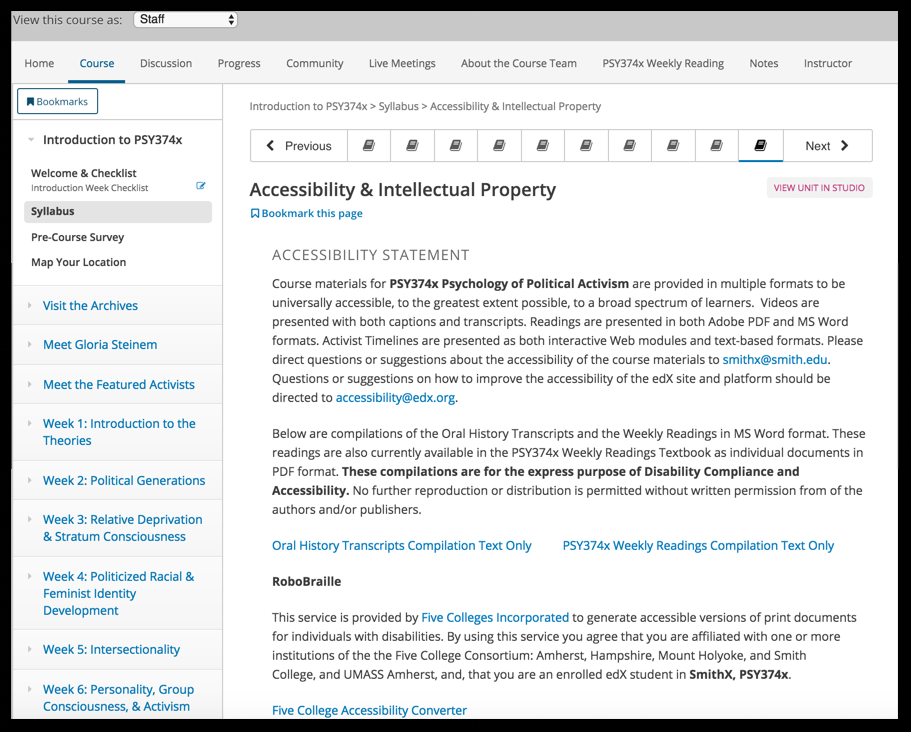Screen dimensions: 911x732
Task: Open the Community tab
Action: 314,63
